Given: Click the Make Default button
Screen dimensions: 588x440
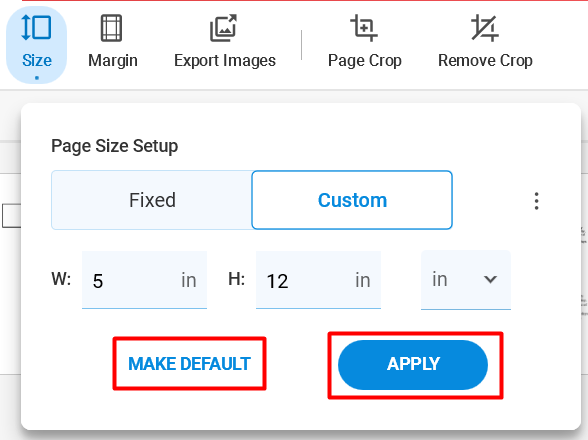Looking at the screenshot, I should pyautogui.click(x=189, y=363).
